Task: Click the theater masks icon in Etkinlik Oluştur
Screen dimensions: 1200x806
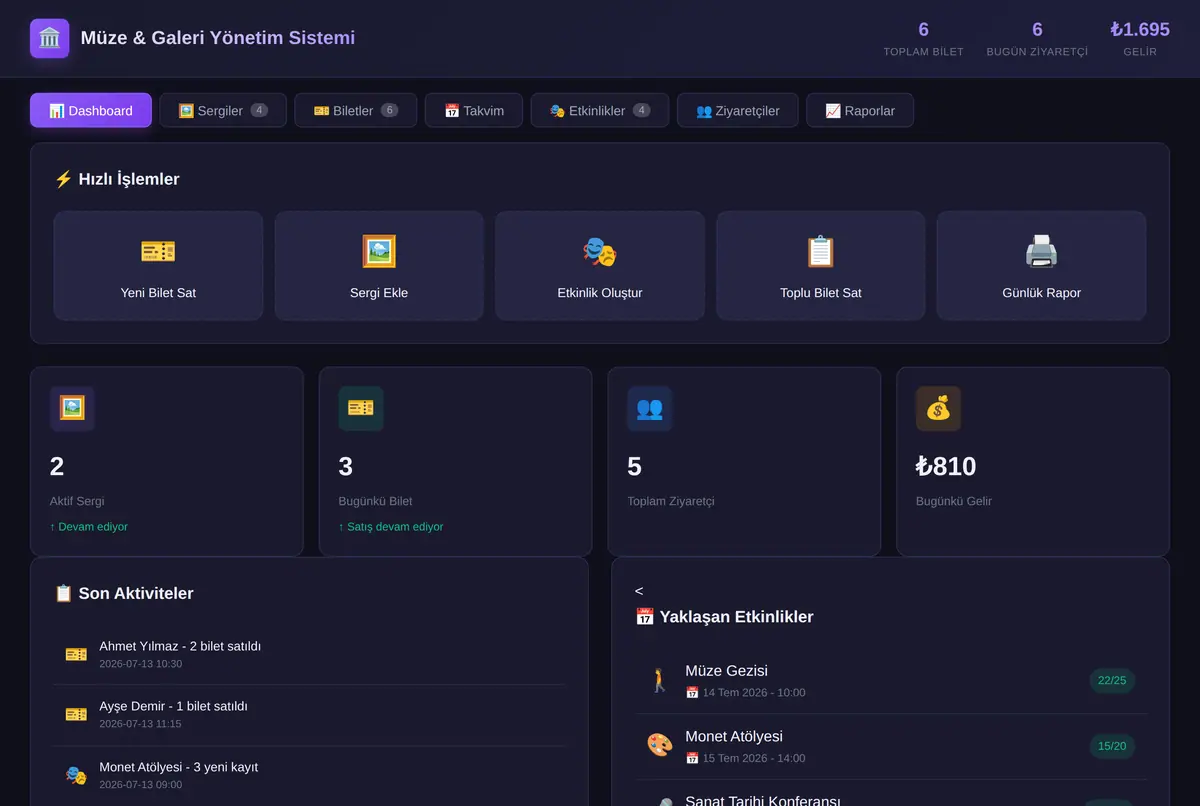Action: click(600, 251)
